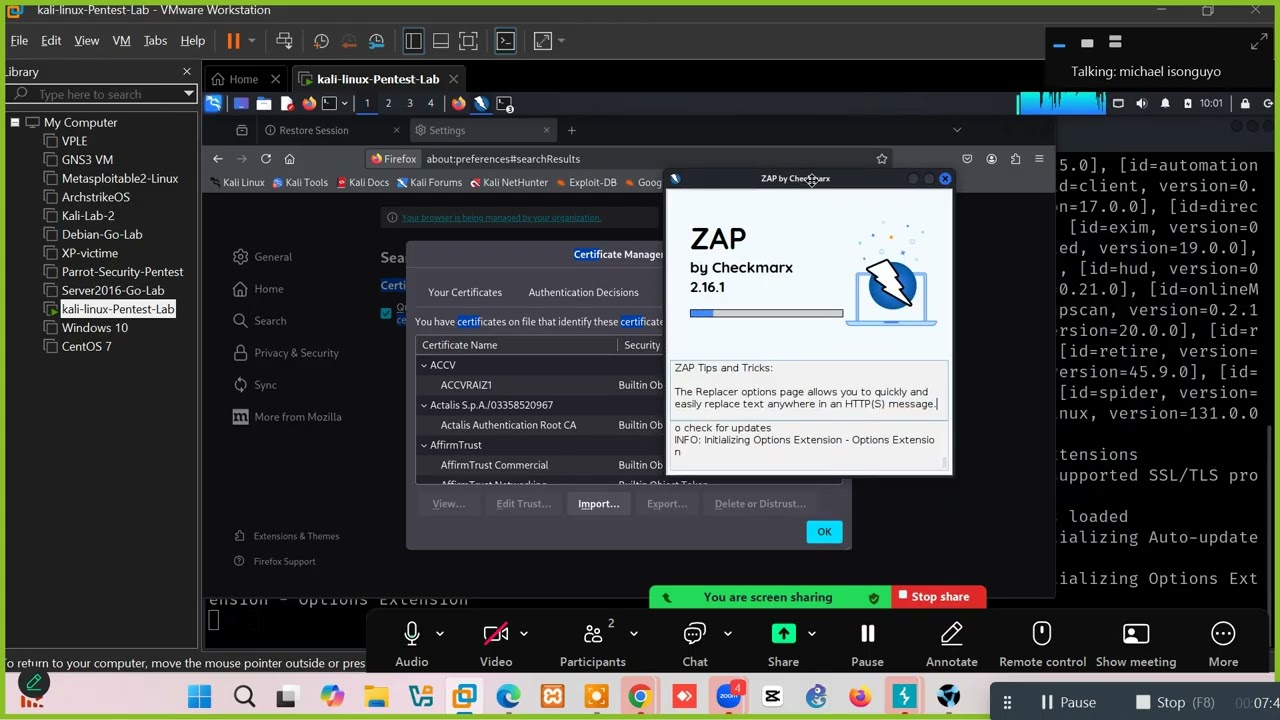Click Stop share button
The height and width of the screenshot is (720, 1280).
tap(938, 597)
